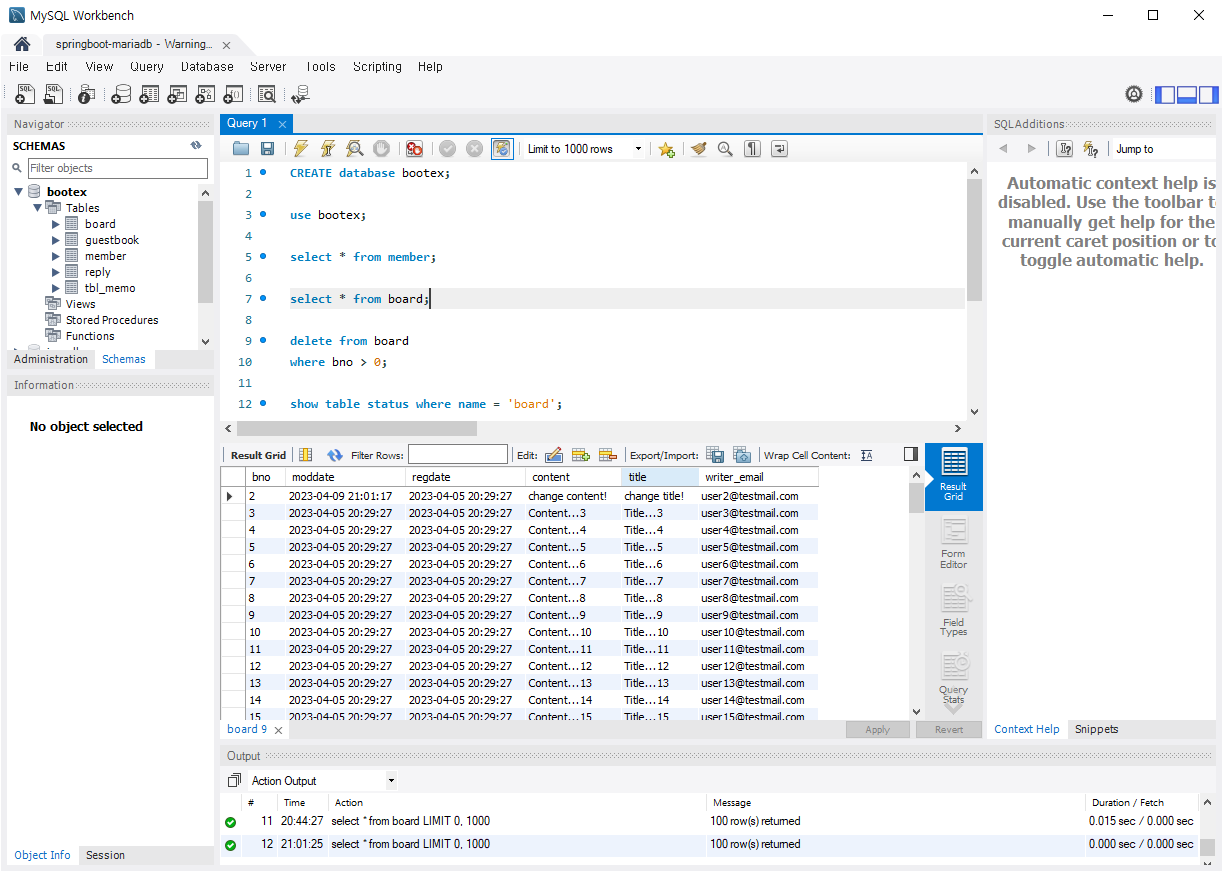
Task: Toggle wrap cell content
Action: click(866, 455)
